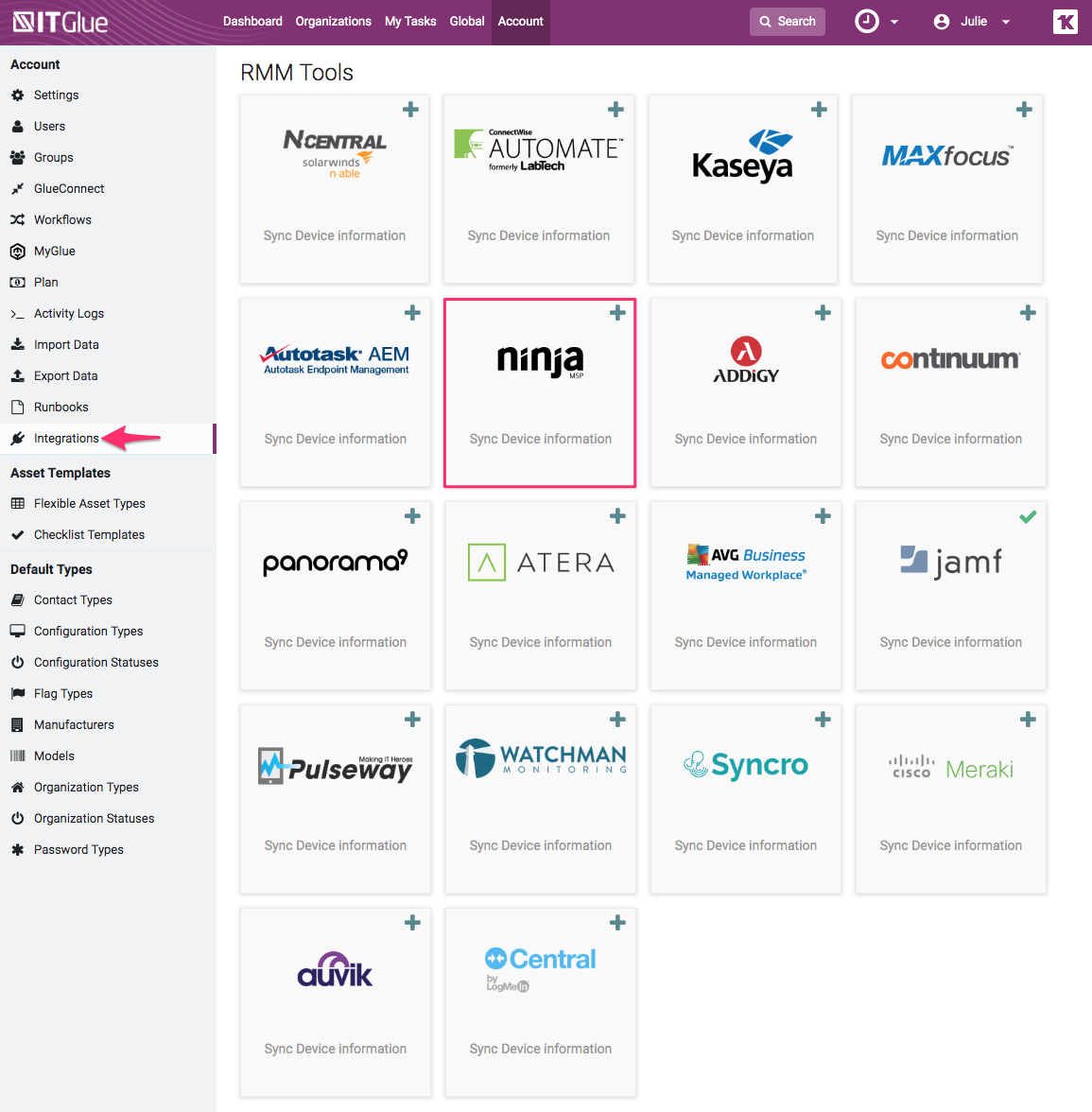
Task: Open Users in the sidebar
Action: click(x=49, y=127)
